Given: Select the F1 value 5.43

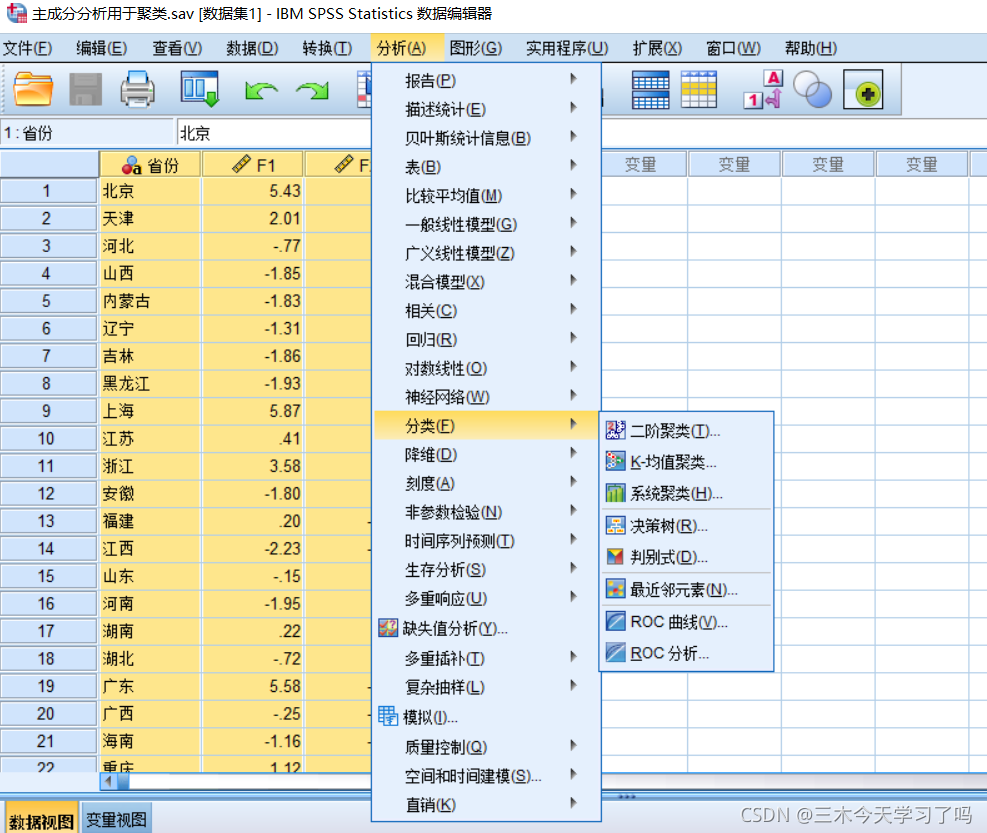Looking at the screenshot, I should pyautogui.click(x=253, y=191).
